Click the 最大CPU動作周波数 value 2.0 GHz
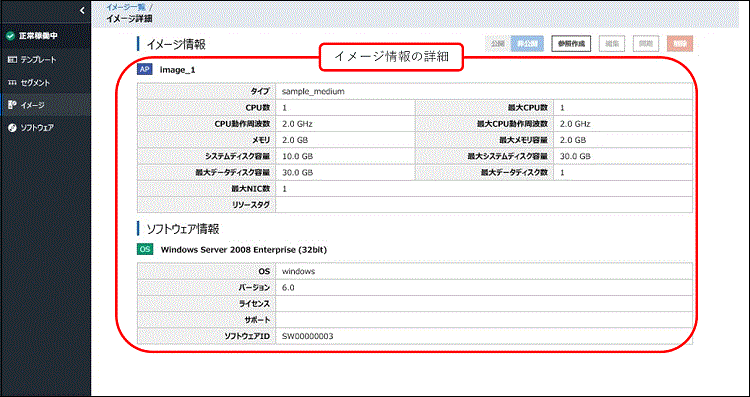 pyautogui.click(x=575, y=124)
